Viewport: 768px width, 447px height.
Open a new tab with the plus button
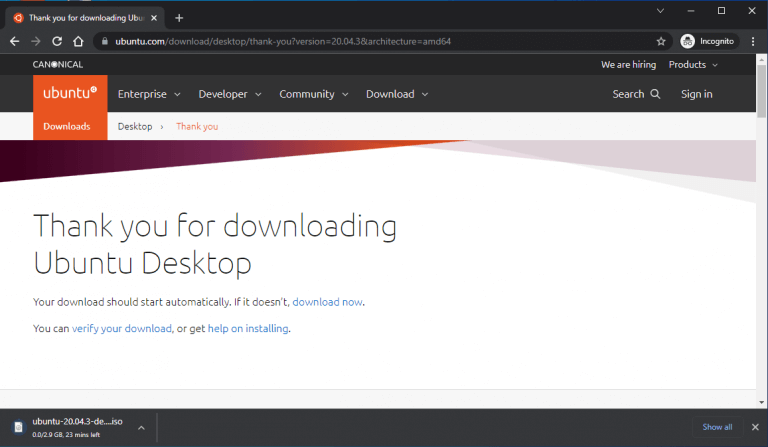pos(179,18)
